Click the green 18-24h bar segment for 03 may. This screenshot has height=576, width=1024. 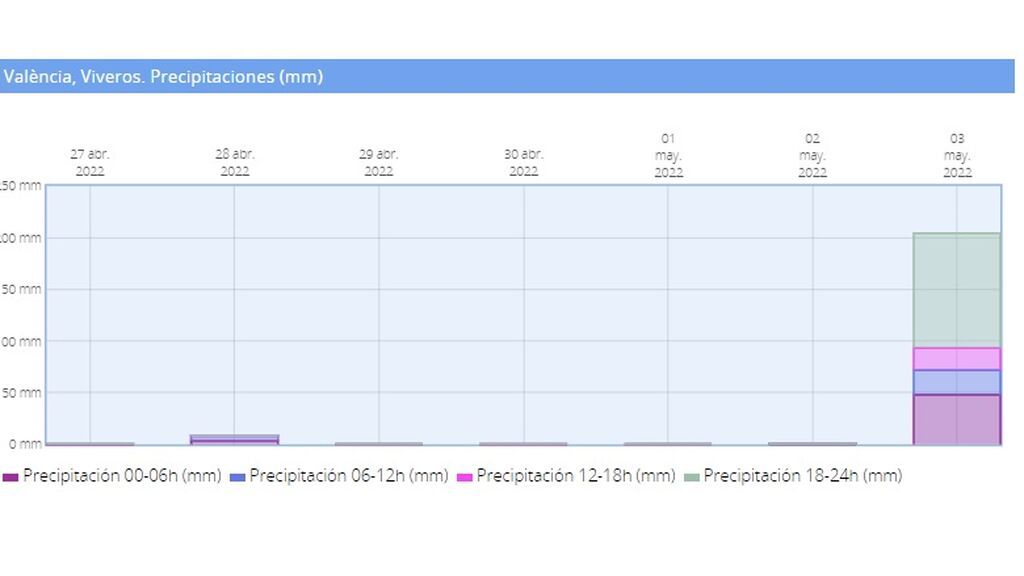957,291
